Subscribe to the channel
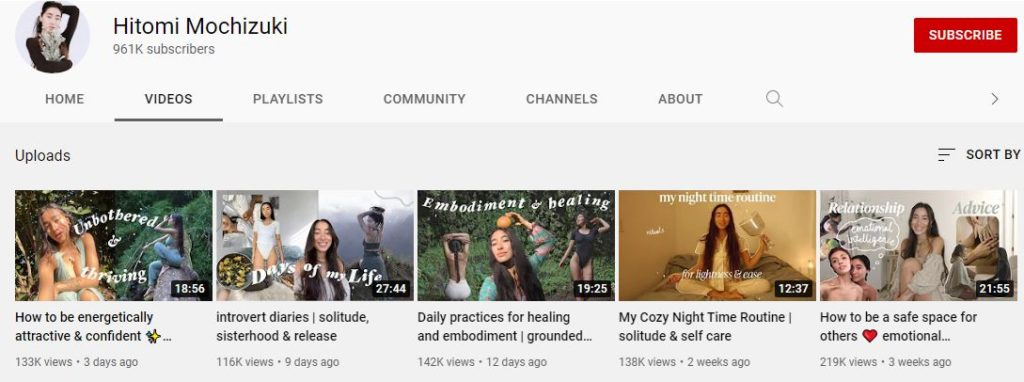 tap(965, 35)
